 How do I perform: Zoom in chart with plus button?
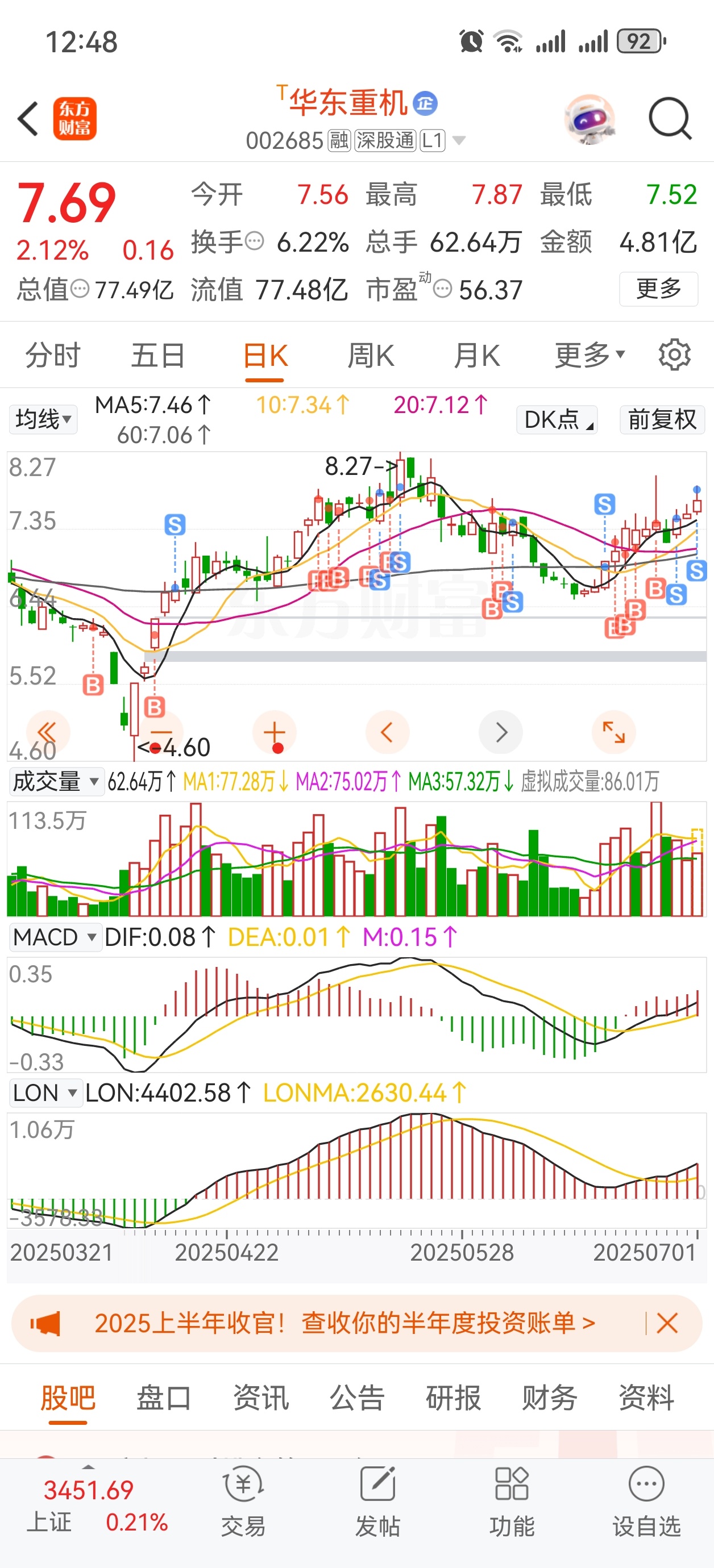[274, 732]
